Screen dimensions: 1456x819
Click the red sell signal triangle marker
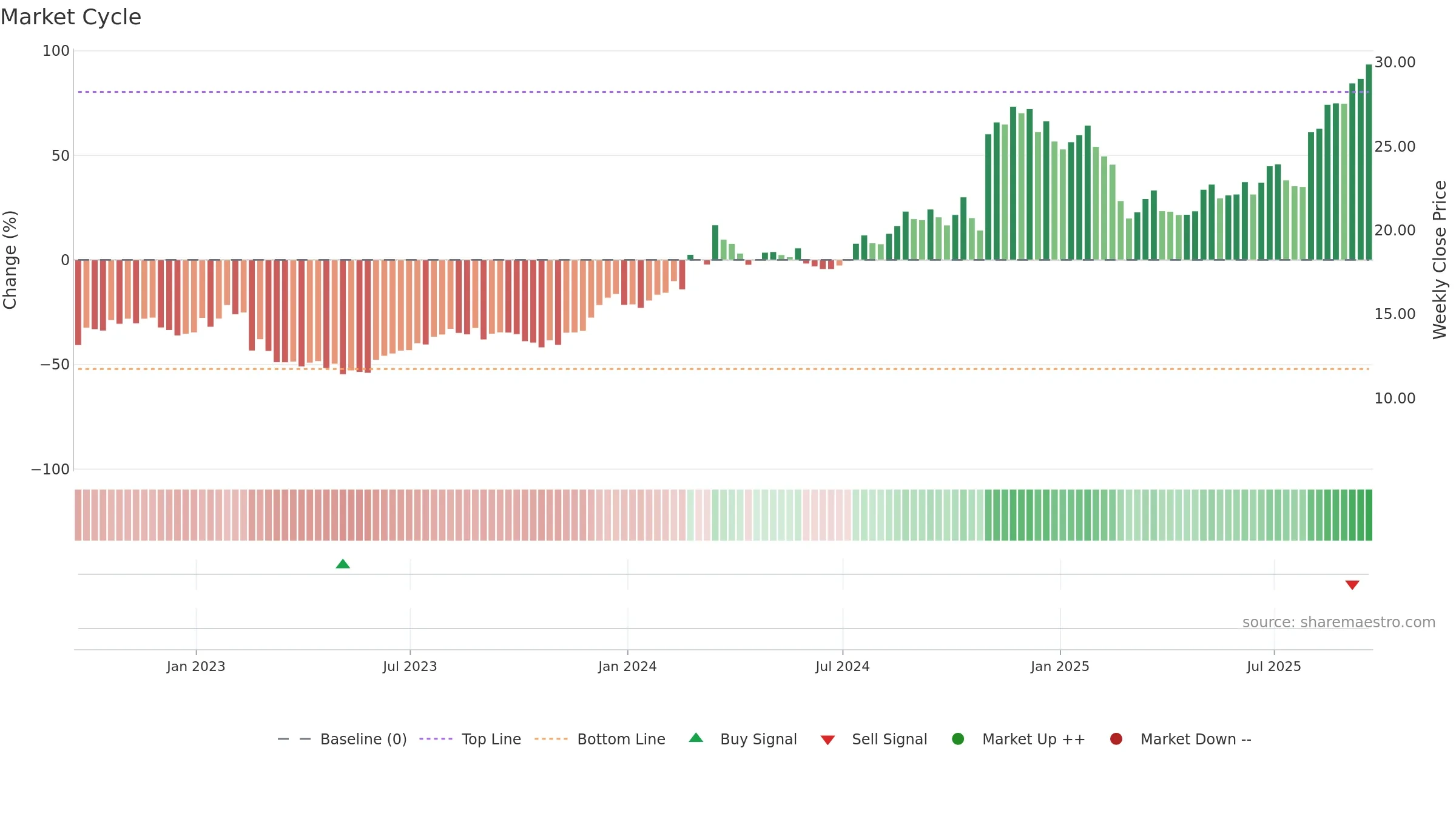(x=1352, y=585)
